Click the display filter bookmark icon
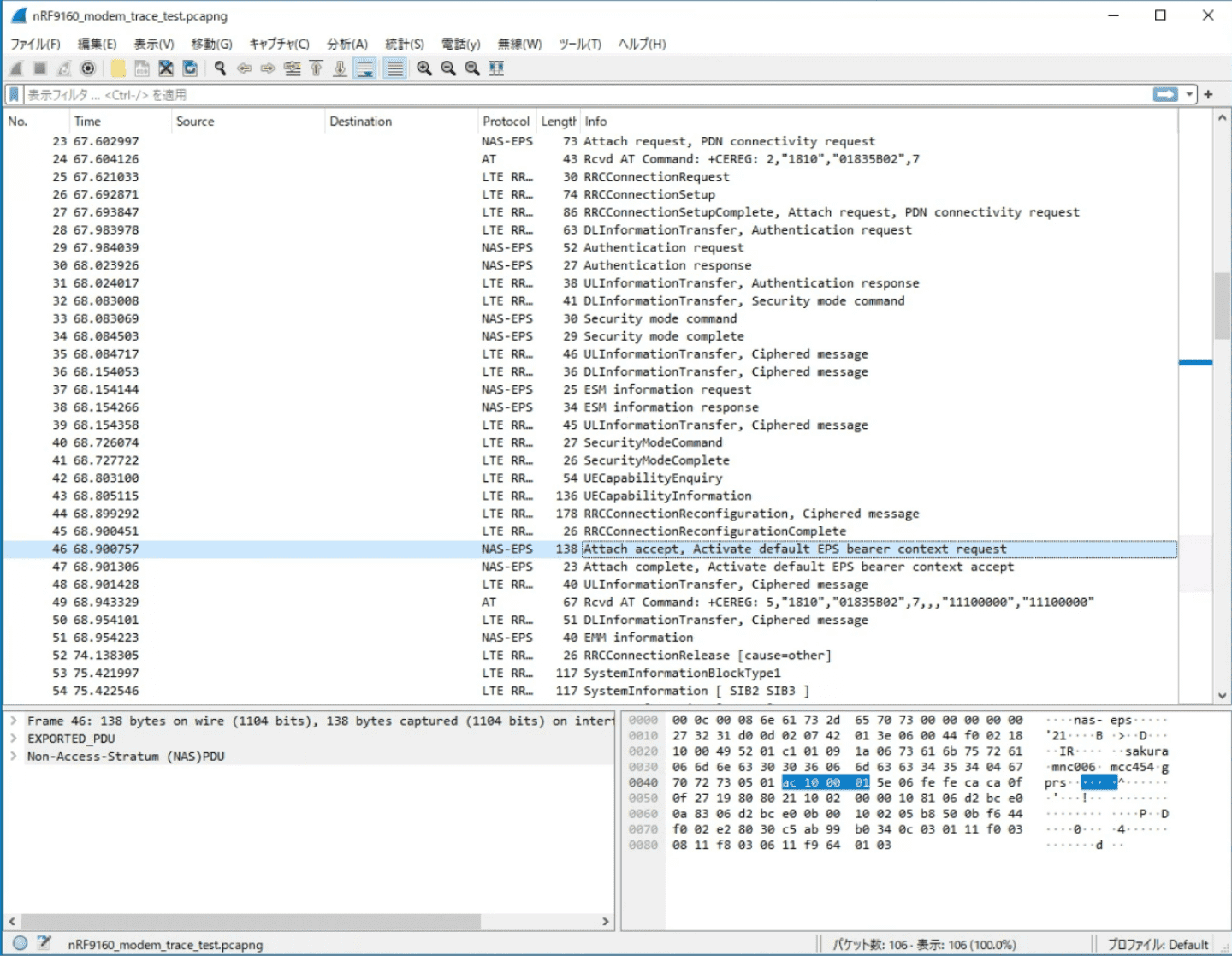This screenshot has height=956, width=1232. (x=15, y=94)
